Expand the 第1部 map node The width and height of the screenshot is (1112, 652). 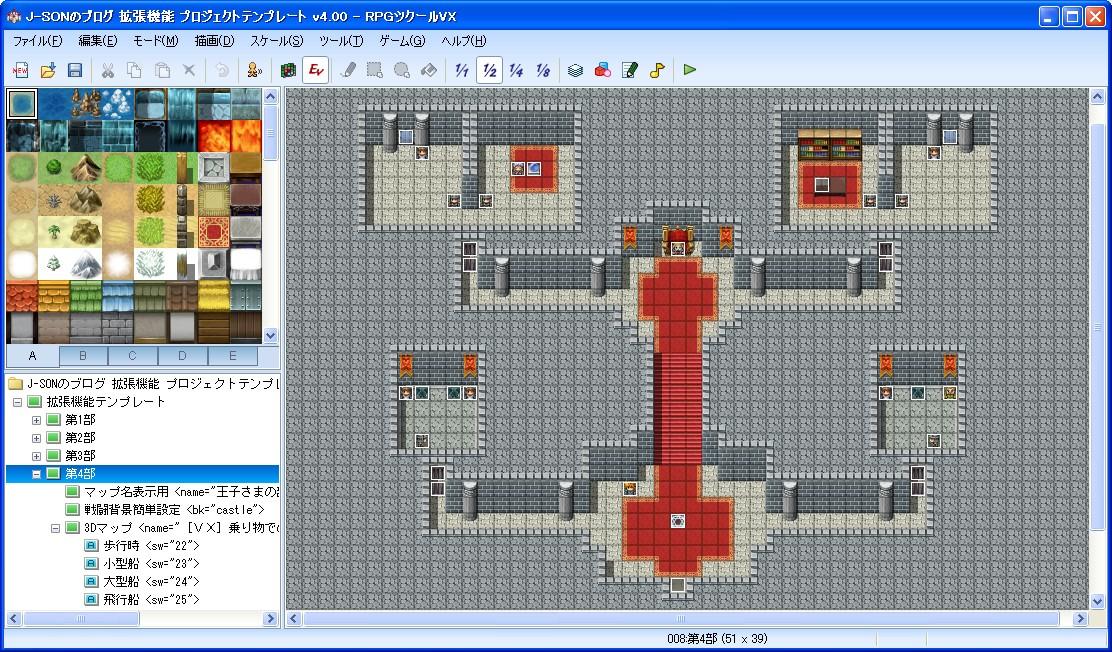36,420
